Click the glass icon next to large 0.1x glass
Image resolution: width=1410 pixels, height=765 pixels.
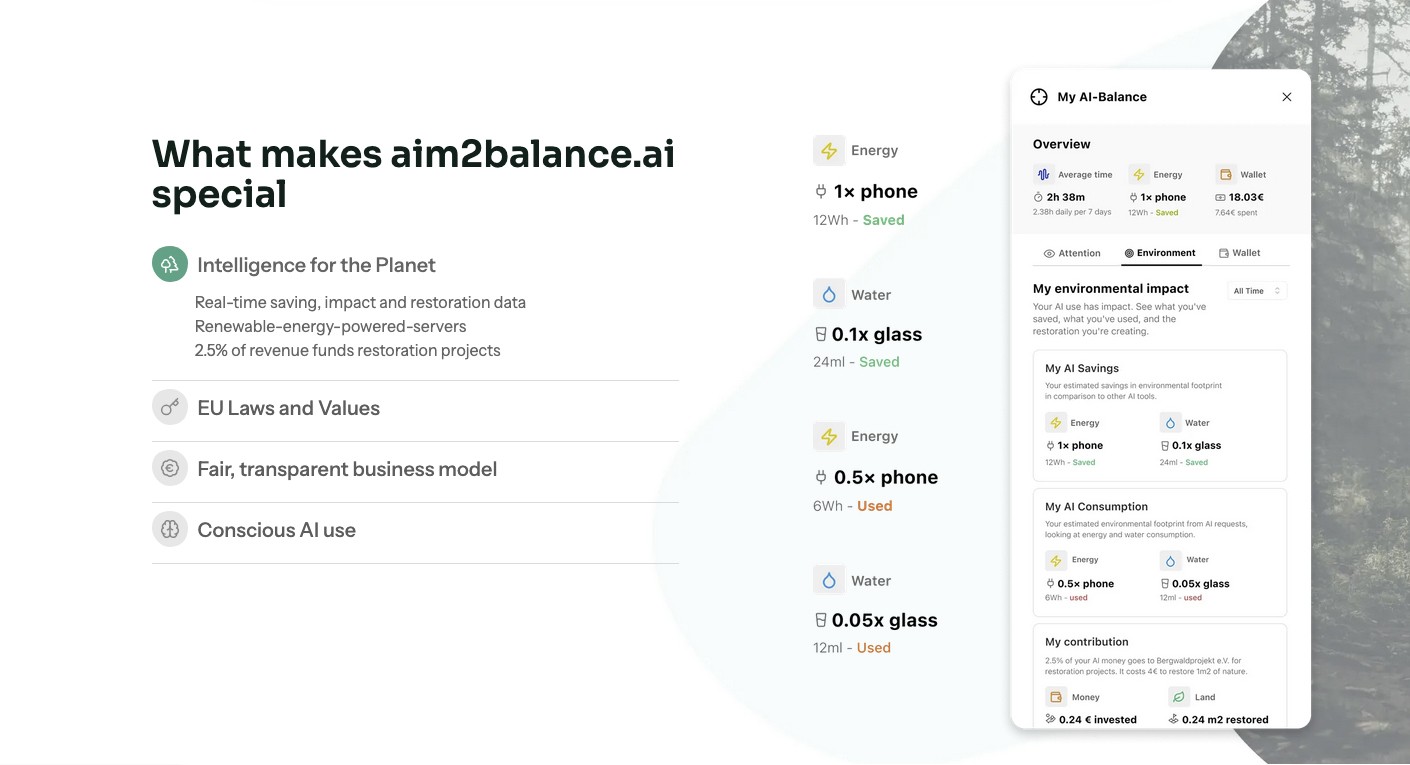point(821,334)
